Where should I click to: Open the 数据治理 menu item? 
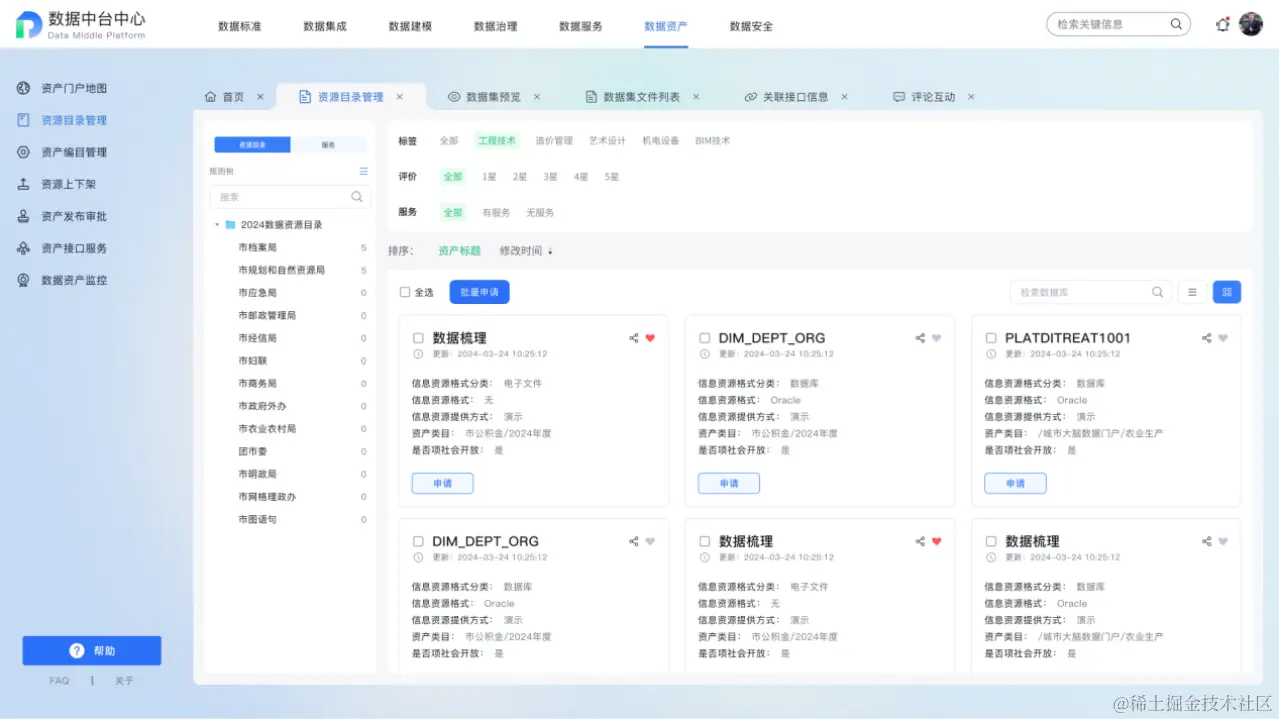496,27
